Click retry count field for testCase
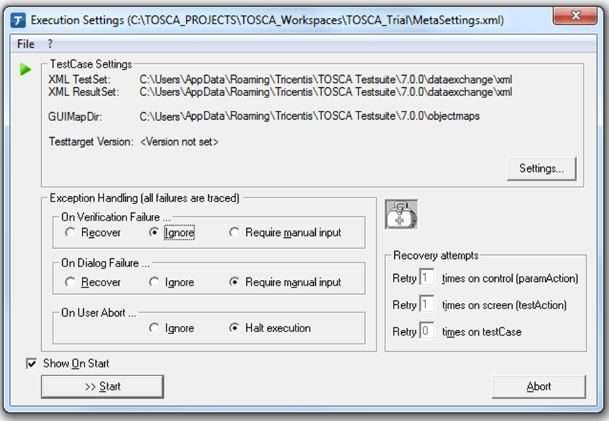The image size is (609, 421). [x=426, y=331]
